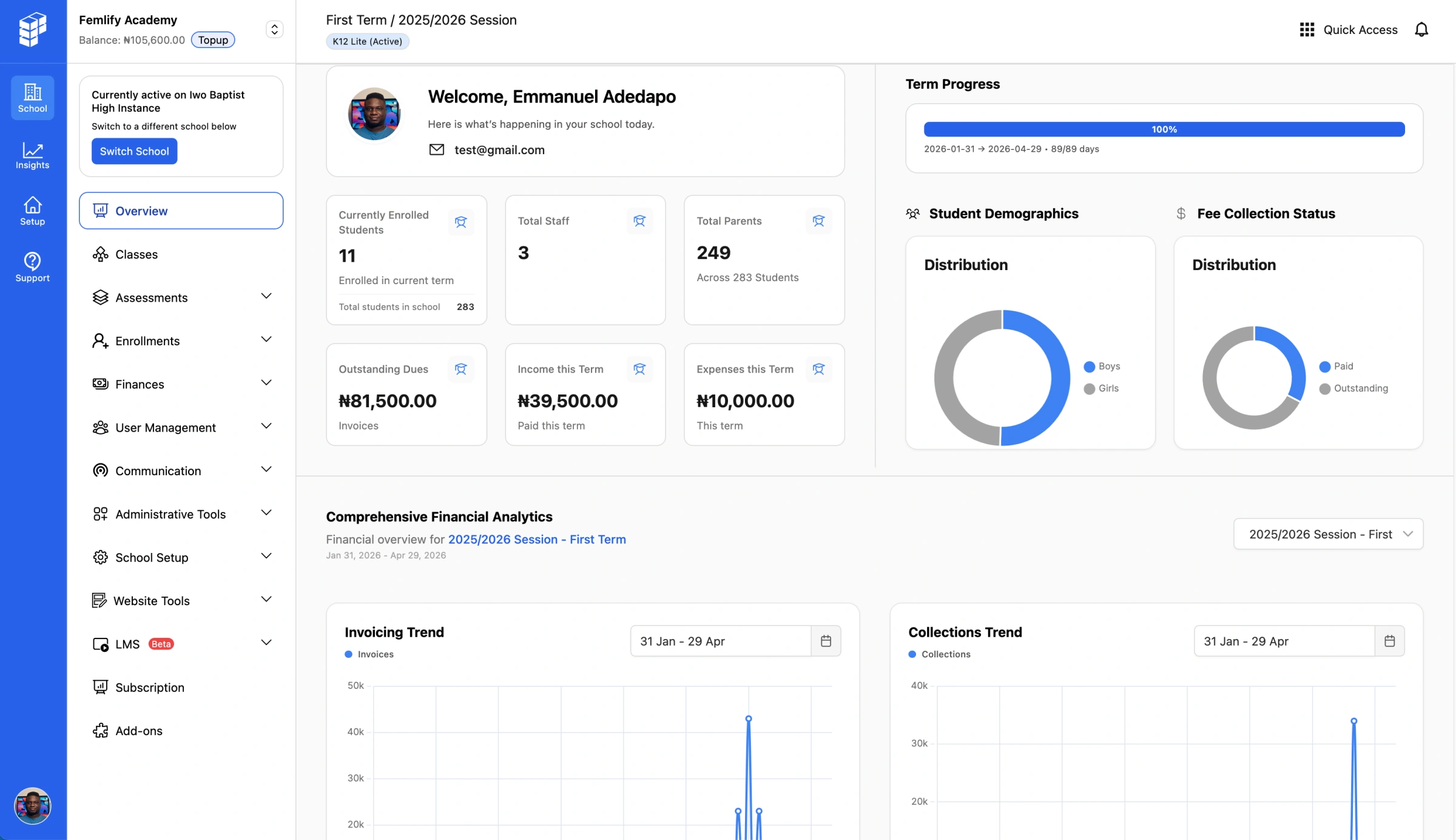This screenshot has width=1456, height=840.
Task: Open the school switcher up-down arrows
Action: 274,29
